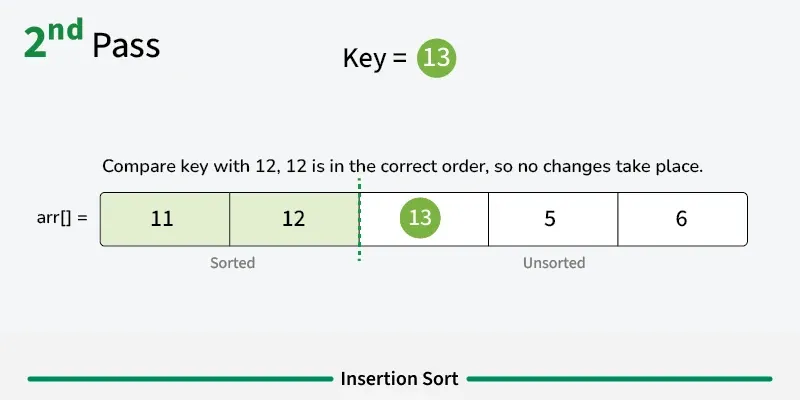Click the array cell containing 11

pos(163,219)
